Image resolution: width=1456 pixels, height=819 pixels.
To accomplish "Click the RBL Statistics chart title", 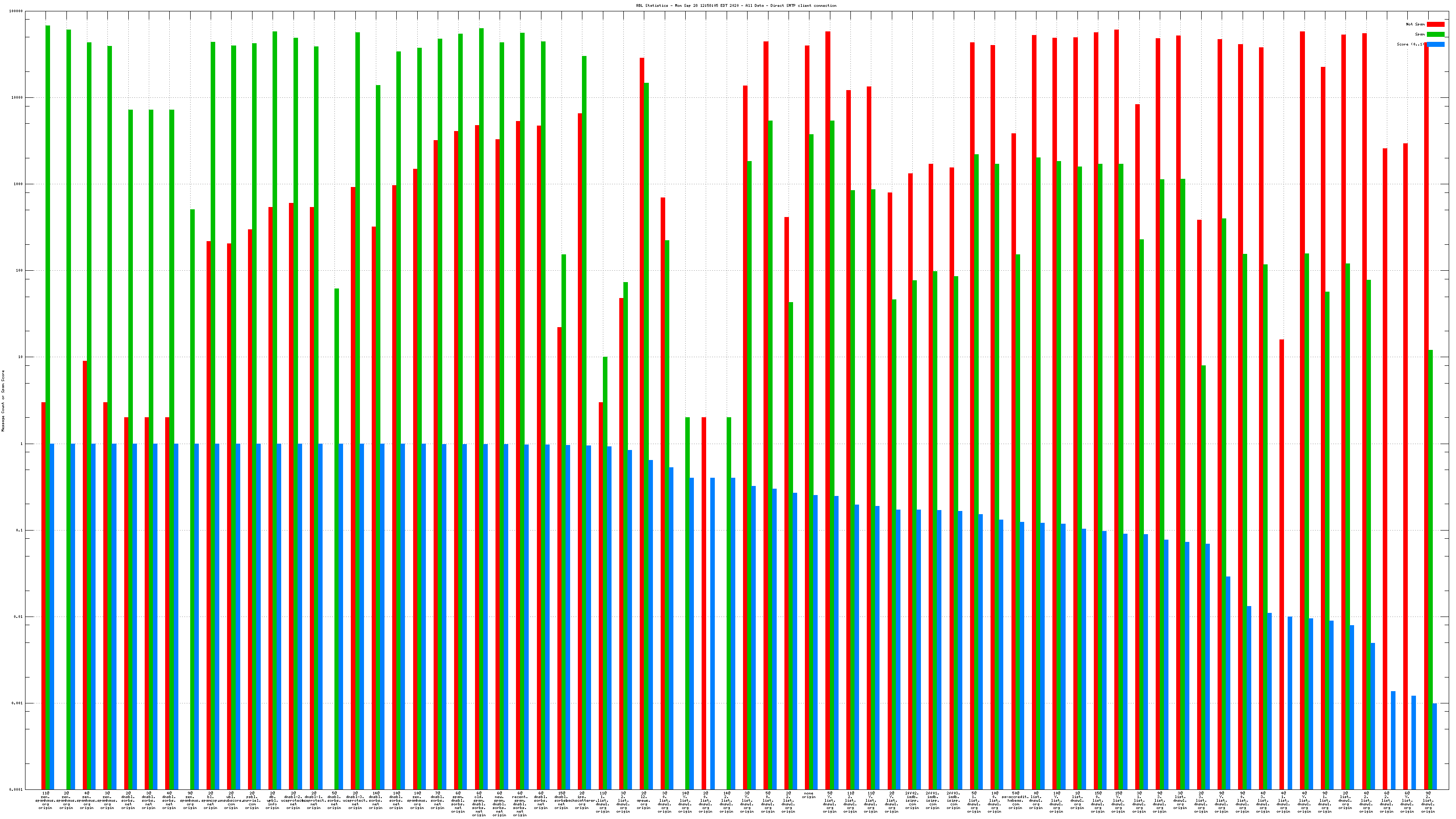I will point(736,5).
